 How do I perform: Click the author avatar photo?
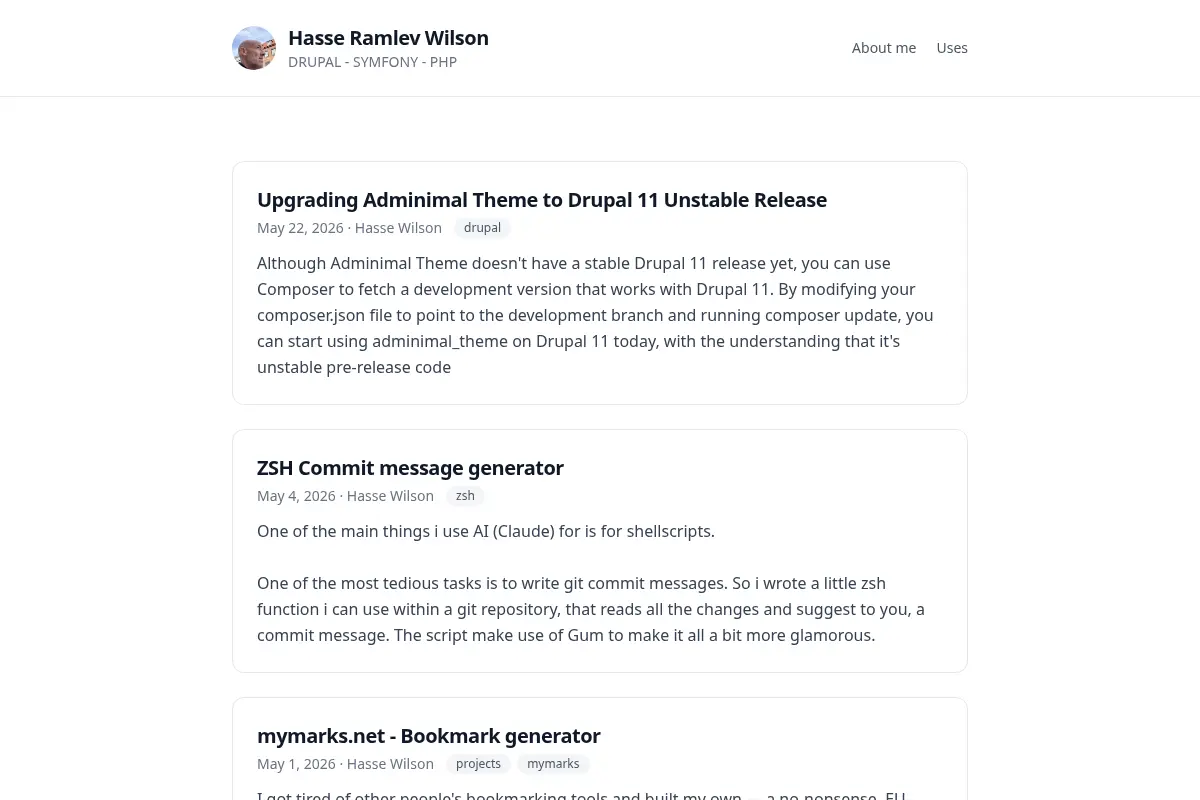254,48
